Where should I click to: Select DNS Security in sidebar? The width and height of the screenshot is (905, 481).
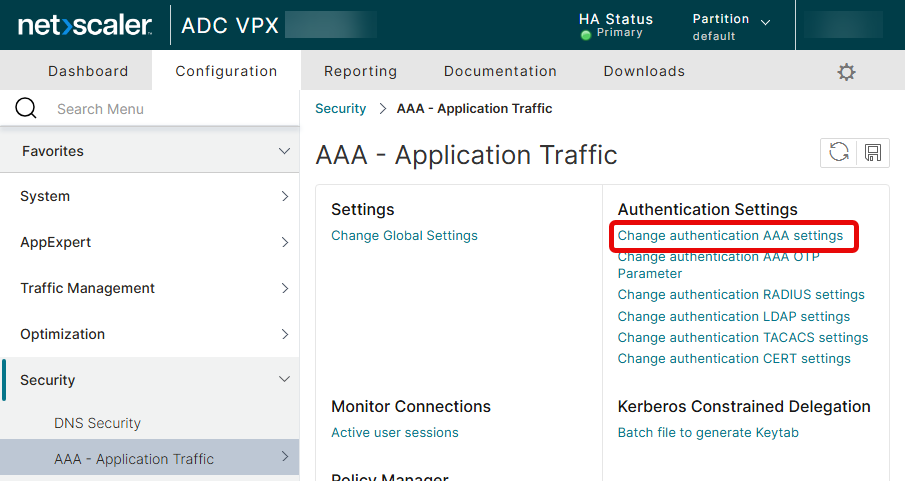[x=97, y=423]
